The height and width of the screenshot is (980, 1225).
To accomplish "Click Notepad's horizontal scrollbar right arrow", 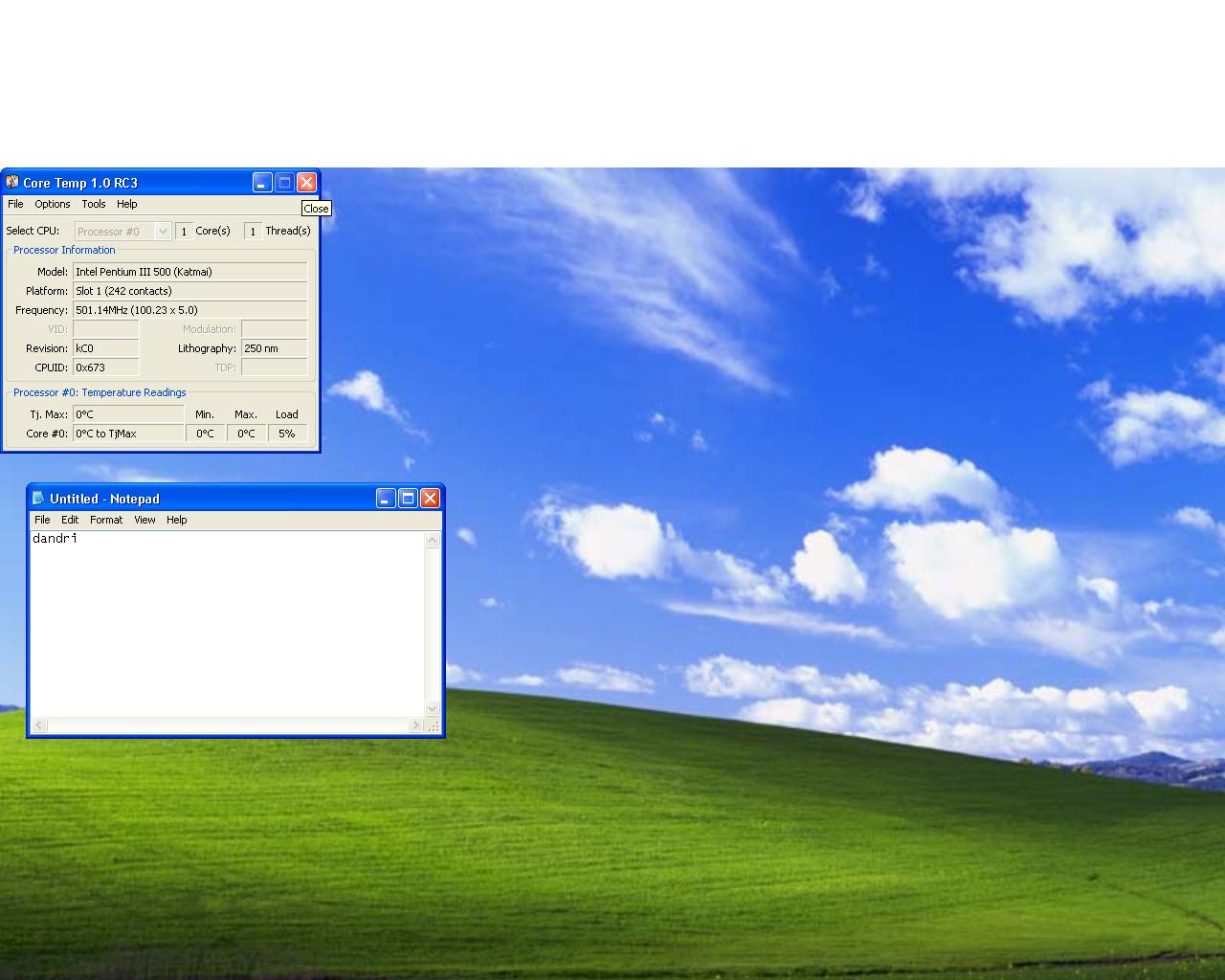I will (415, 725).
